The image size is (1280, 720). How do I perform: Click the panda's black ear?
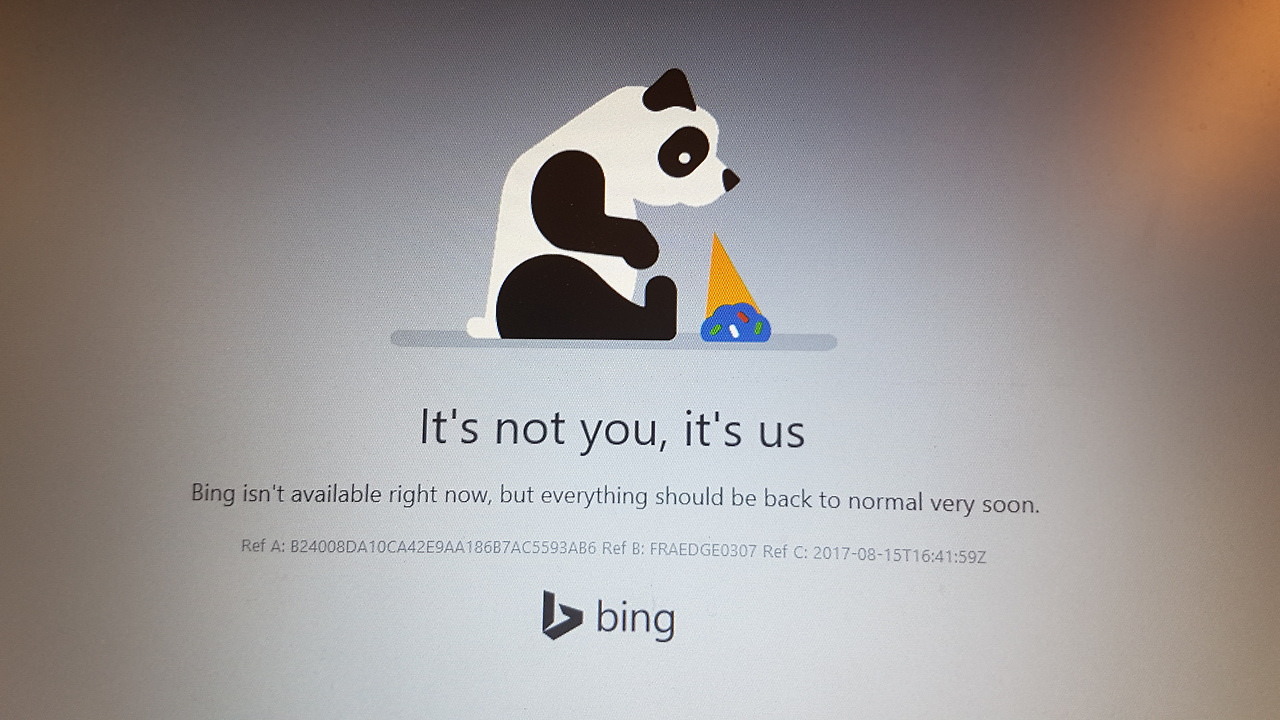point(669,90)
